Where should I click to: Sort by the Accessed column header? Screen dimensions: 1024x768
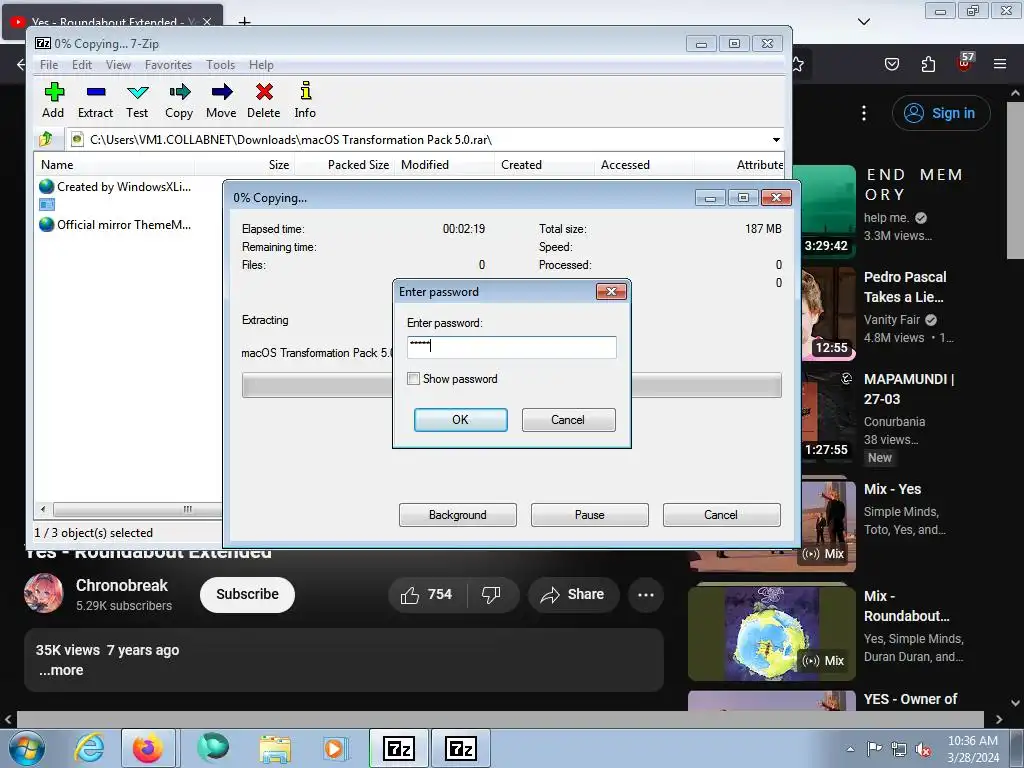point(625,165)
